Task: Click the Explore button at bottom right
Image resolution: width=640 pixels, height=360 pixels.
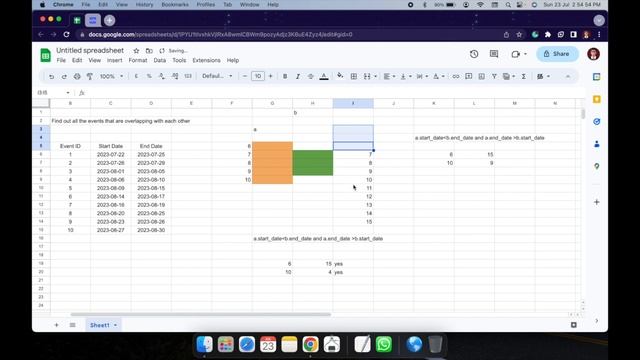Action: pyautogui.click(x=573, y=324)
